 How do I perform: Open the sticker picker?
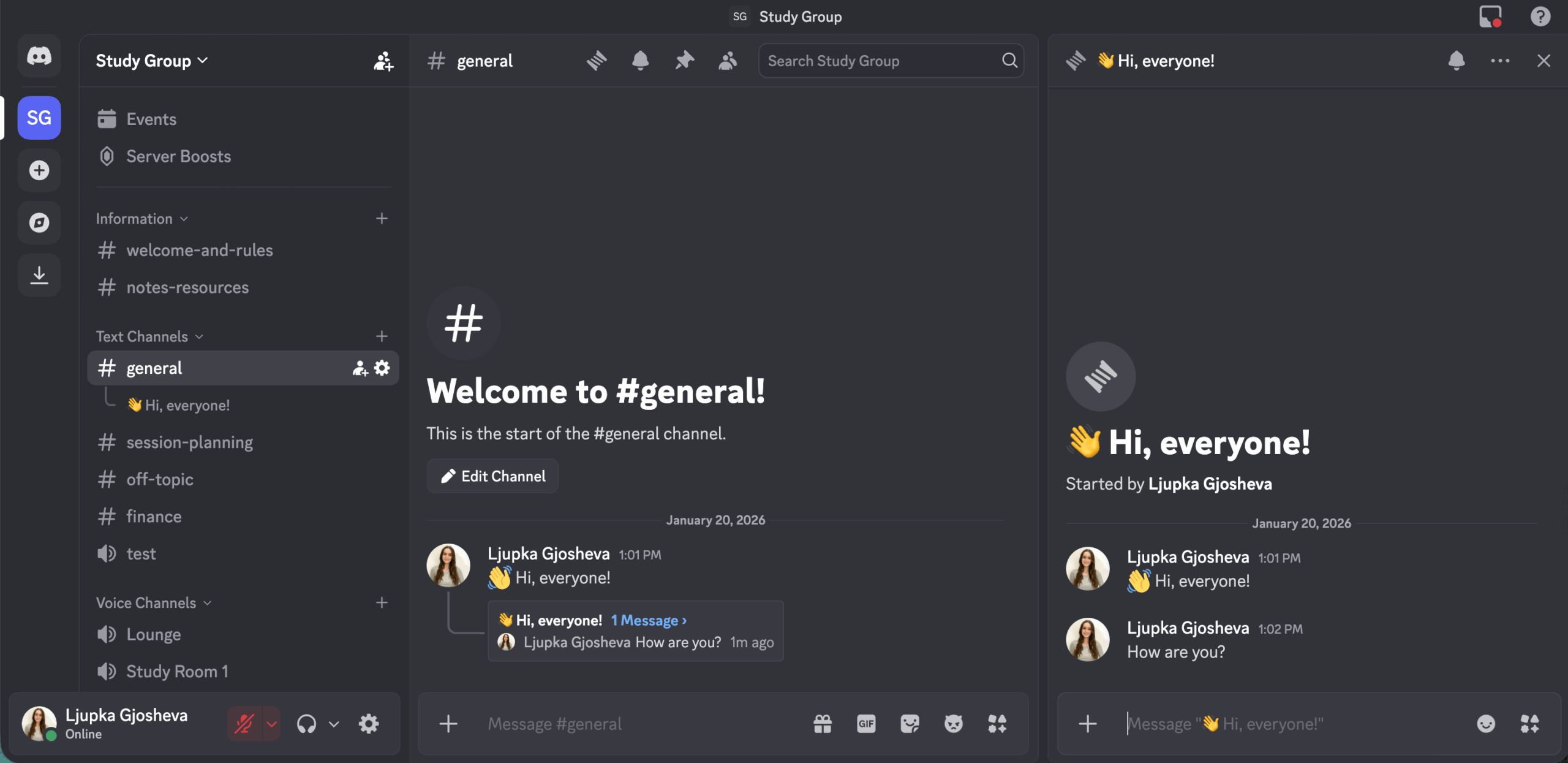(910, 723)
